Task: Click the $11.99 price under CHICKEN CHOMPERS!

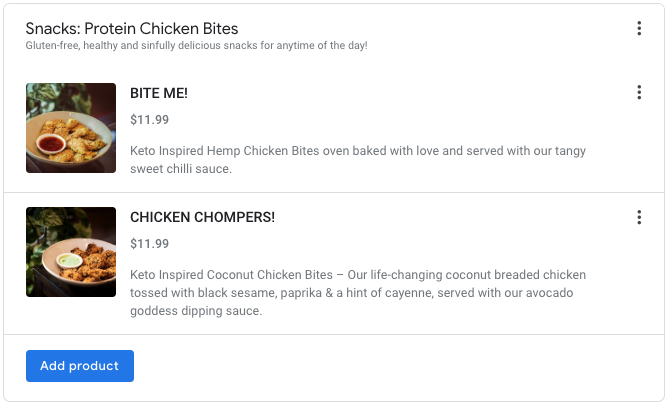Action: (x=149, y=244)
